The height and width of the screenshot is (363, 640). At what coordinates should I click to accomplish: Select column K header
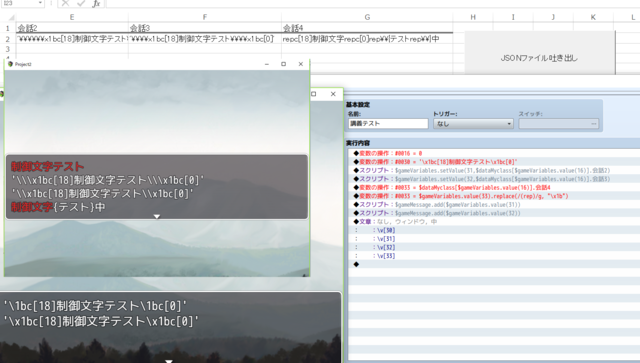coord(593,17)
